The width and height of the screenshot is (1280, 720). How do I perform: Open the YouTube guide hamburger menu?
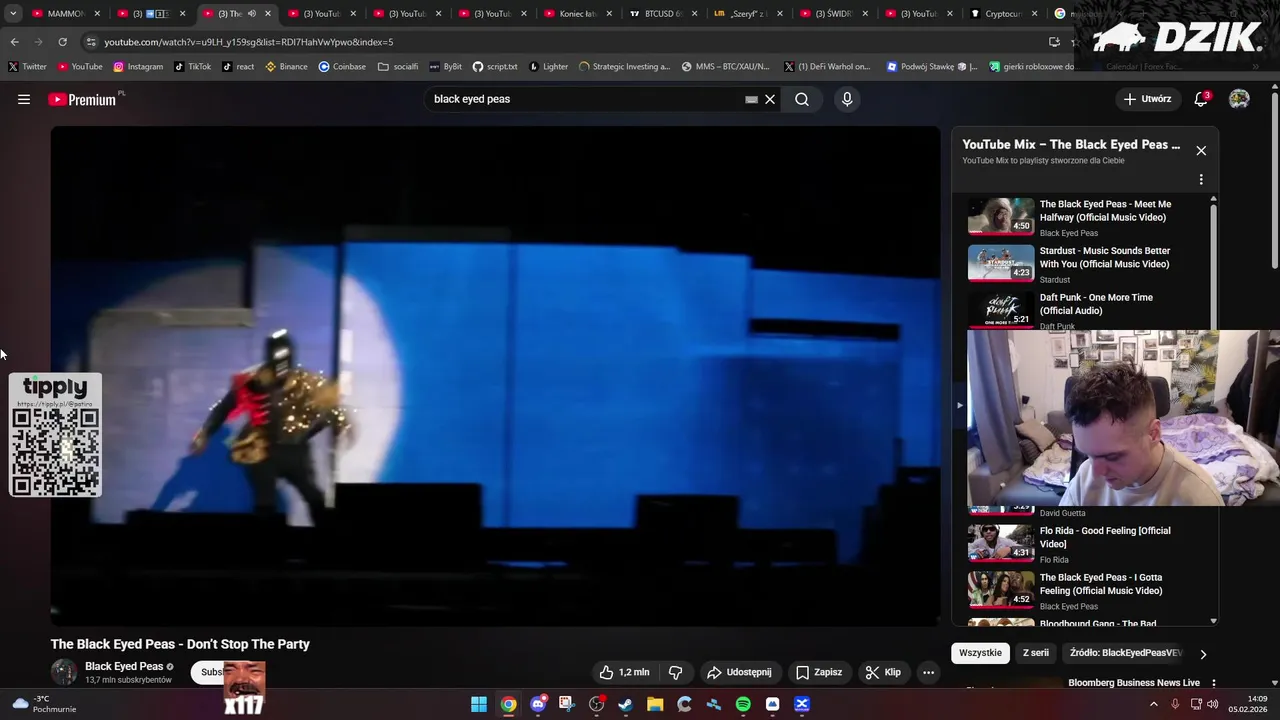(24, 99)
